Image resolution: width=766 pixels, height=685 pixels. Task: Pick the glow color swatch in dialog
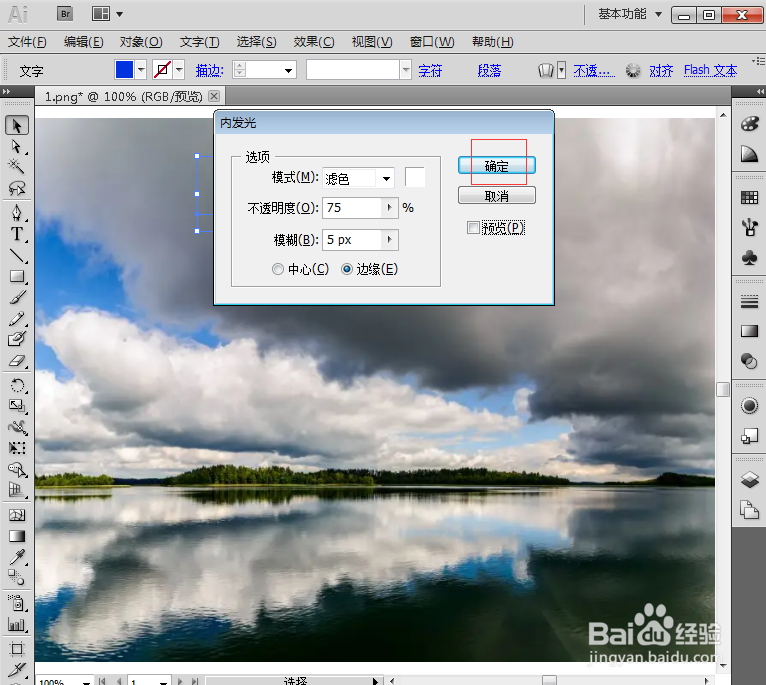pos(415,177)
